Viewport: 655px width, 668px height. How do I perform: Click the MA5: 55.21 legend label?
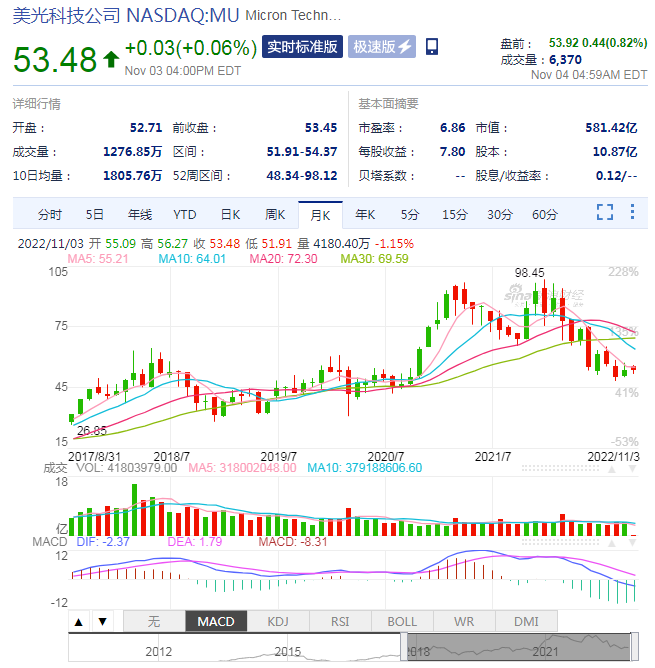[98, 259]
